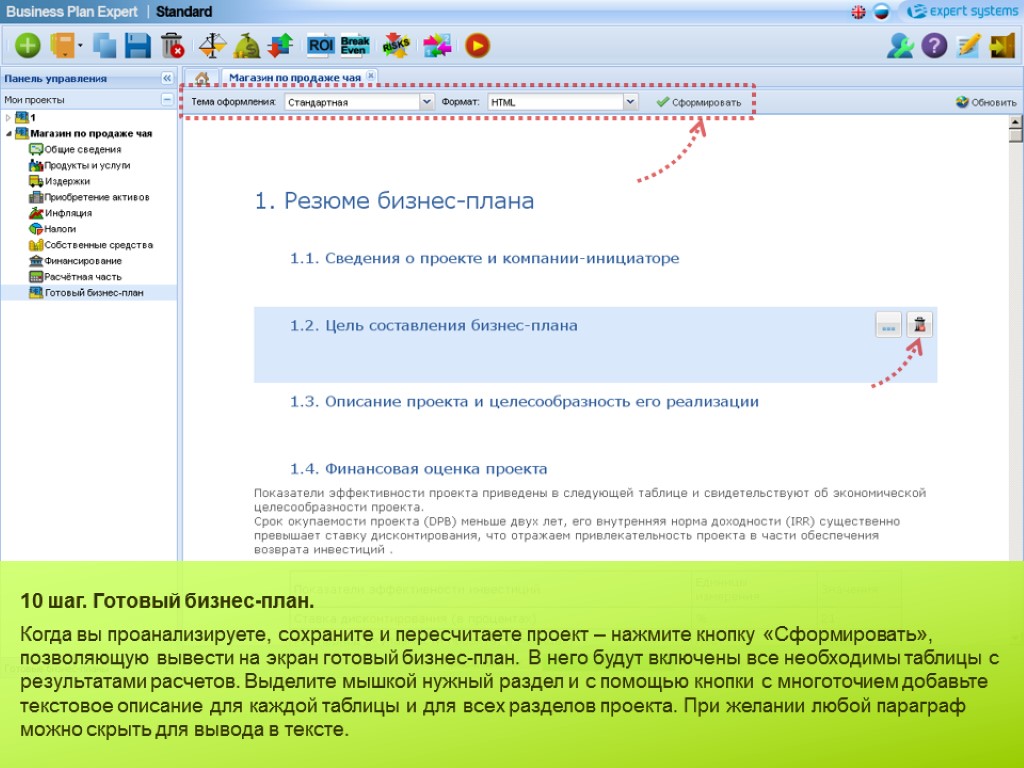Image resolution: width=1024 pixels, height=768 pixels.
Task: Click the theme field showing Стандартная
Action: tap(352, 102)
